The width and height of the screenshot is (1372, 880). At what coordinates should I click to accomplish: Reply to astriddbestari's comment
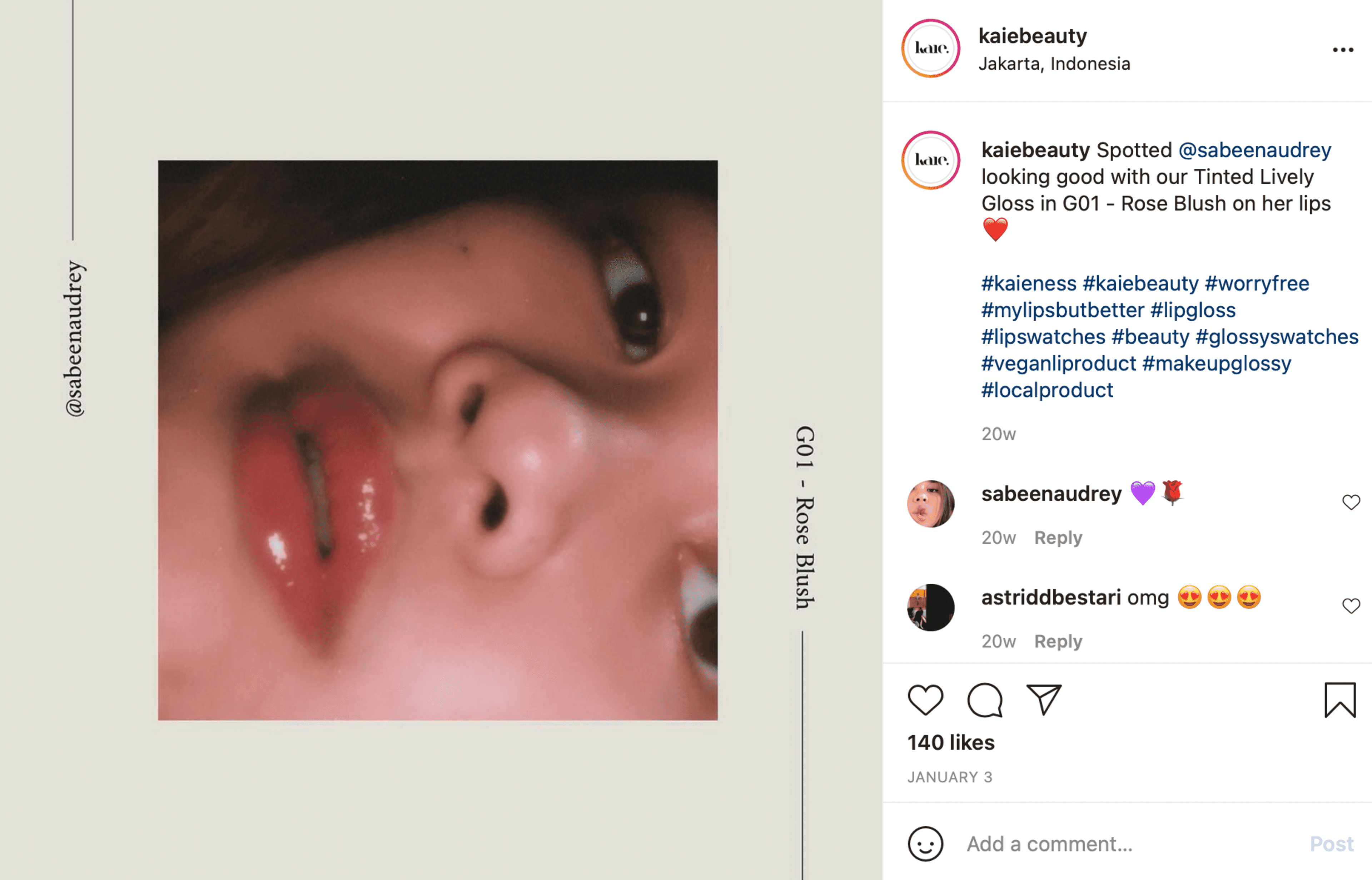pos(1058,641)
